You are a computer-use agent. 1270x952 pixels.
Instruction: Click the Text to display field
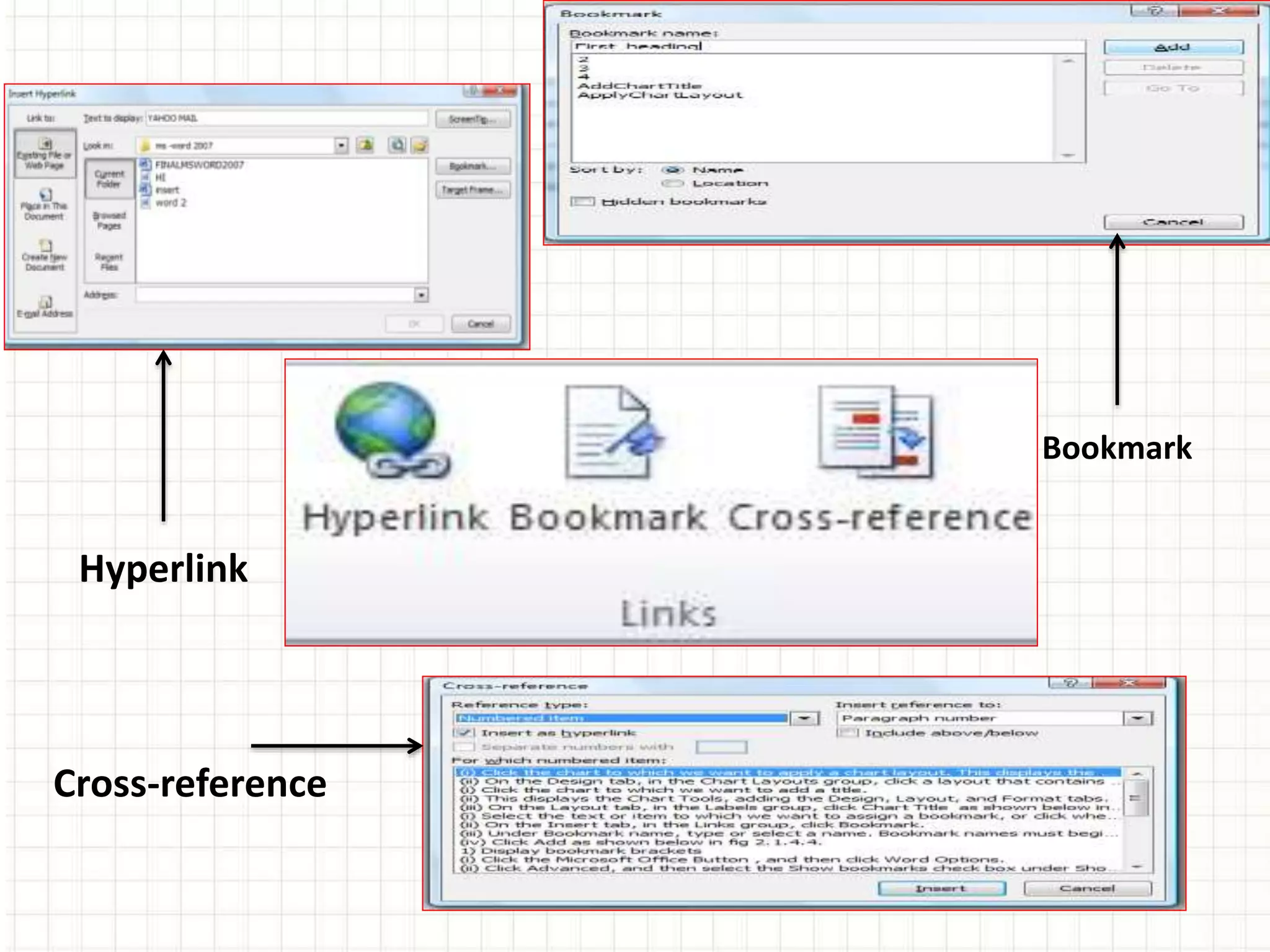pyautogui.click(x=286, y=118)
